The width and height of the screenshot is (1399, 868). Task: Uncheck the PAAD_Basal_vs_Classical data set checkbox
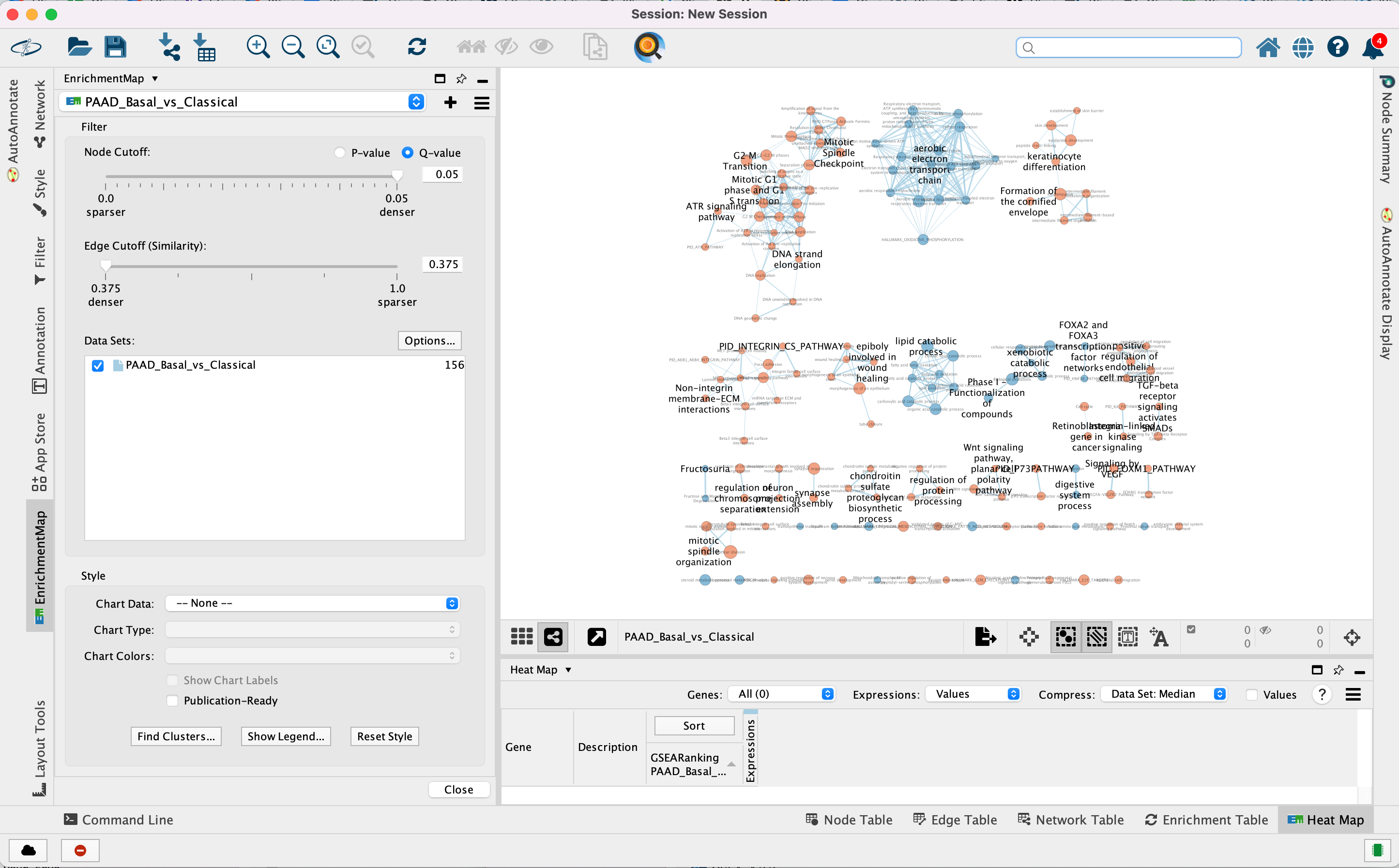[98, 366]
